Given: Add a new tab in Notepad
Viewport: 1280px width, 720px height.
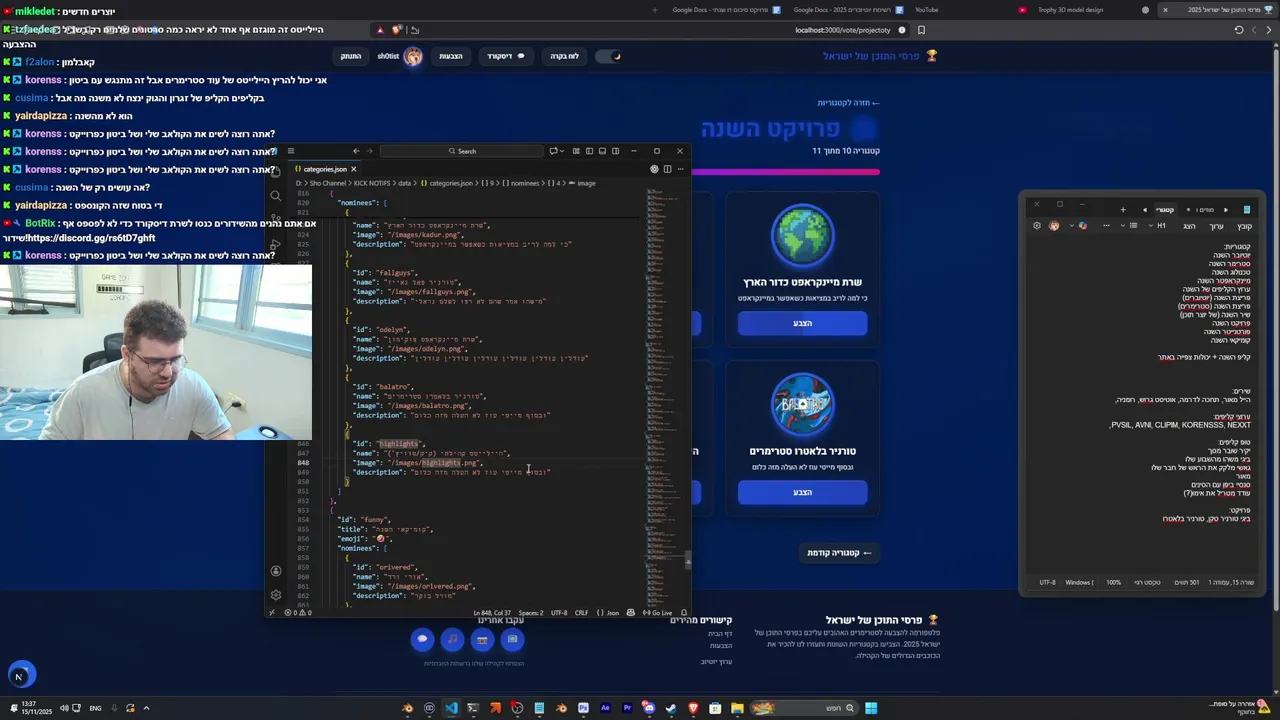Looking at the screenshot, I should pyautogui.click(x=1123, y=210).
